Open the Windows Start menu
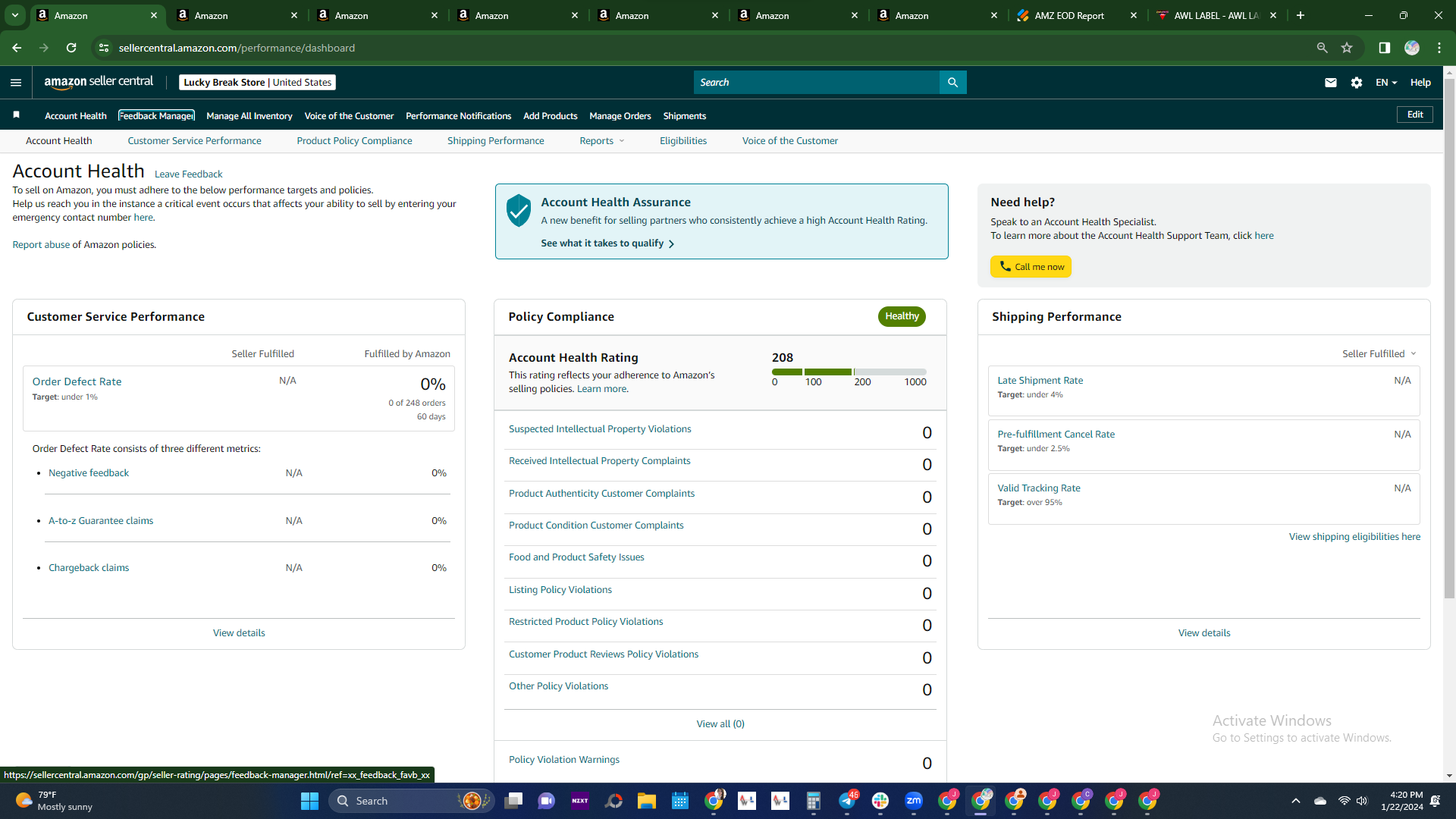Viewport: 1456px width, 819px height. pyautogui.click(x=309, y=801)
